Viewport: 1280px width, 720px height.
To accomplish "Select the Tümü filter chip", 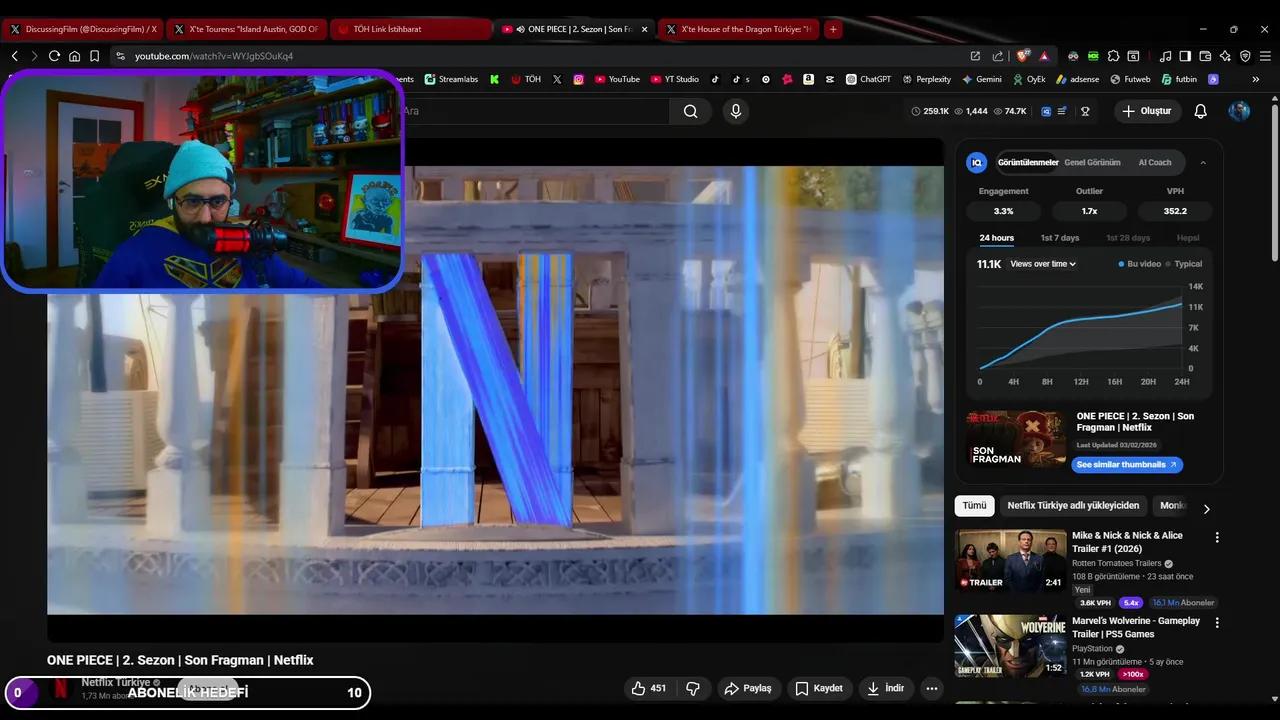I will pyautogui.click(x=974, y=506).
